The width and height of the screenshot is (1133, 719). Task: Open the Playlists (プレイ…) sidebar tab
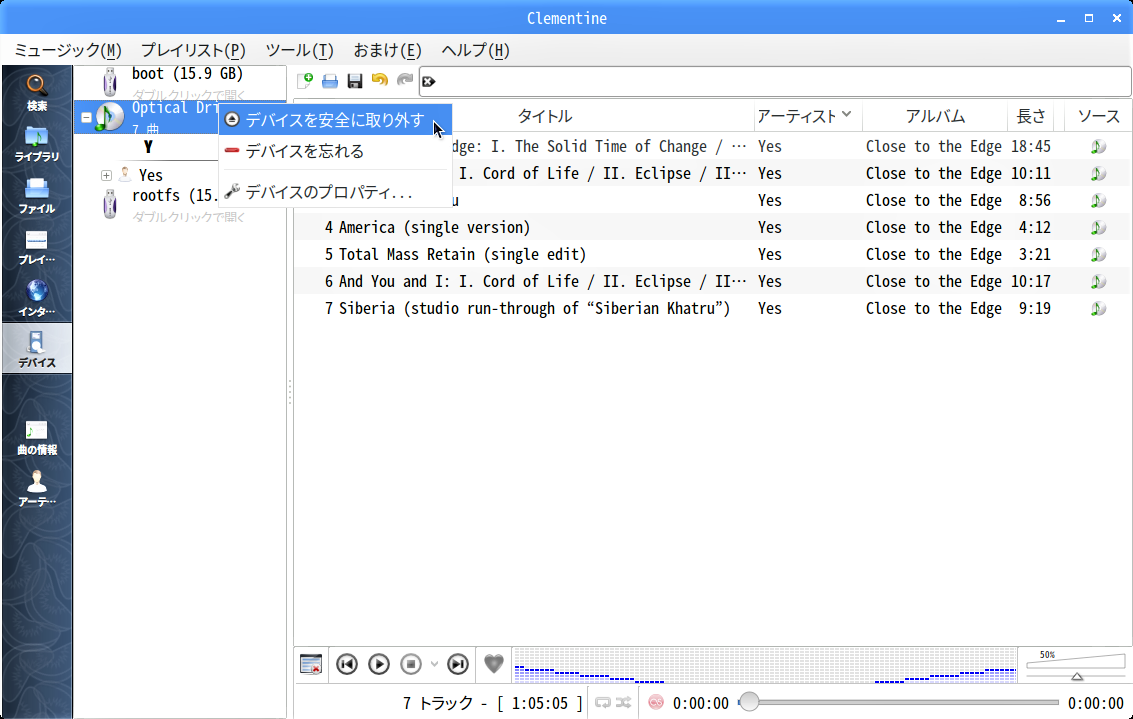37,246
